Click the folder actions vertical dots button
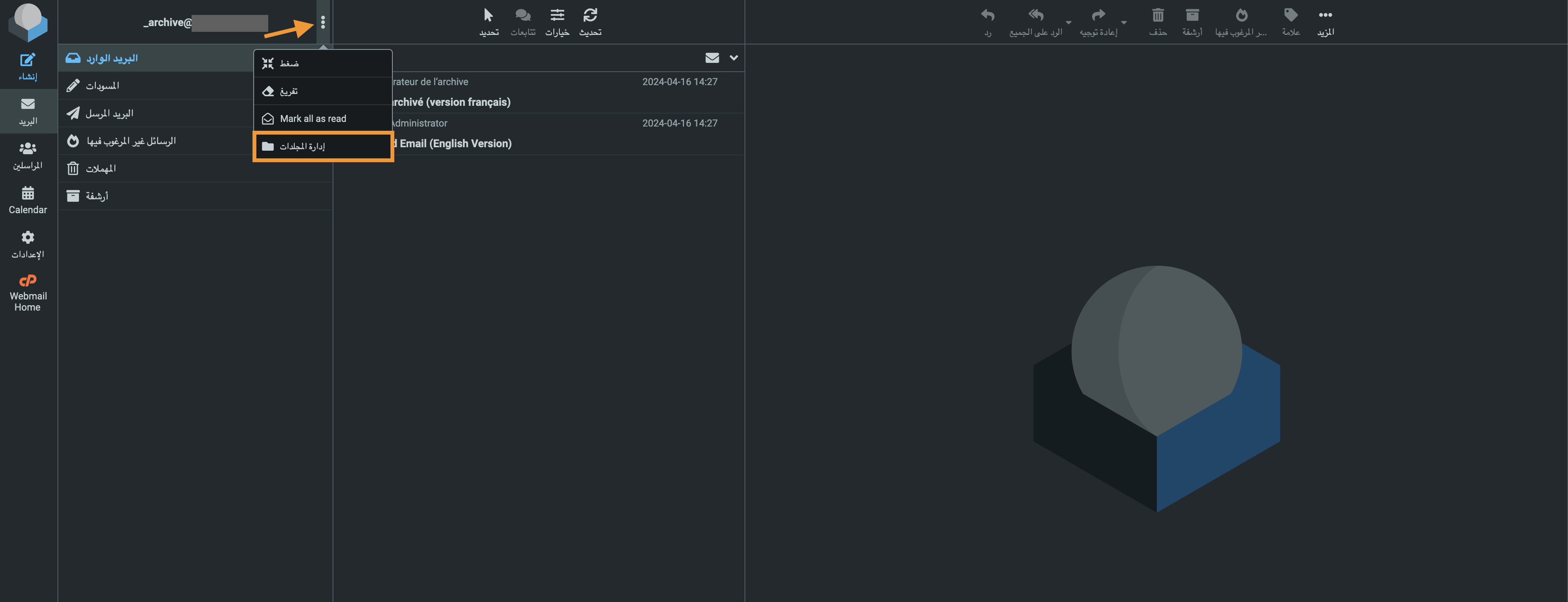Screen dimensions: 1568x602 [323, 23]
